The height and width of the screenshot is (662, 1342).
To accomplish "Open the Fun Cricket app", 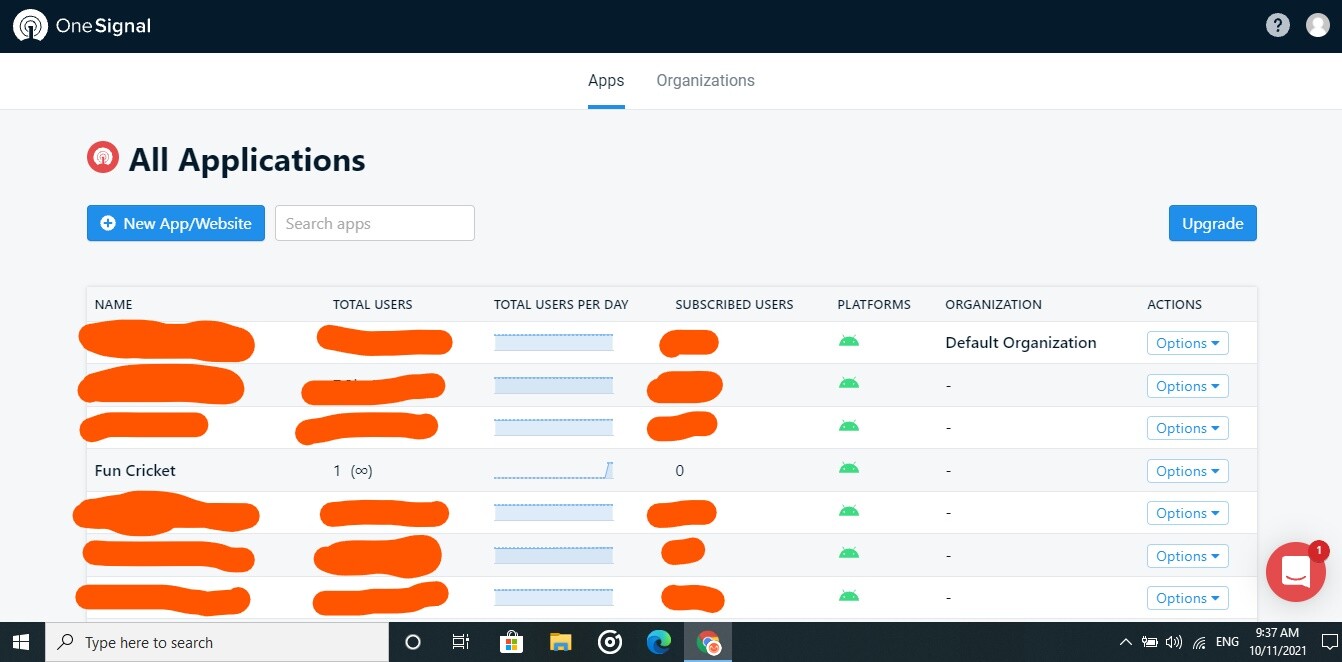I will point(135,470).
